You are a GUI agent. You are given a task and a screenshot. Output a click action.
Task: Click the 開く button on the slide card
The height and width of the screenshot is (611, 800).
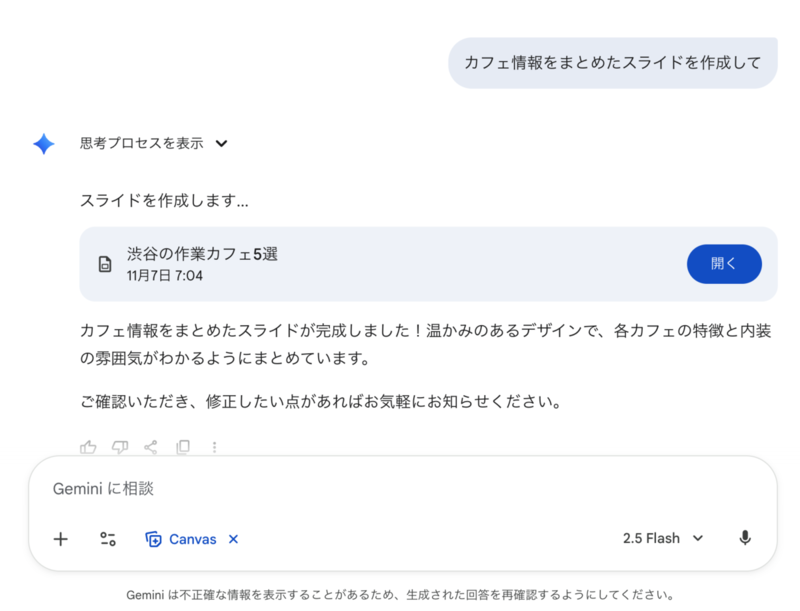[x=724, y=264]
